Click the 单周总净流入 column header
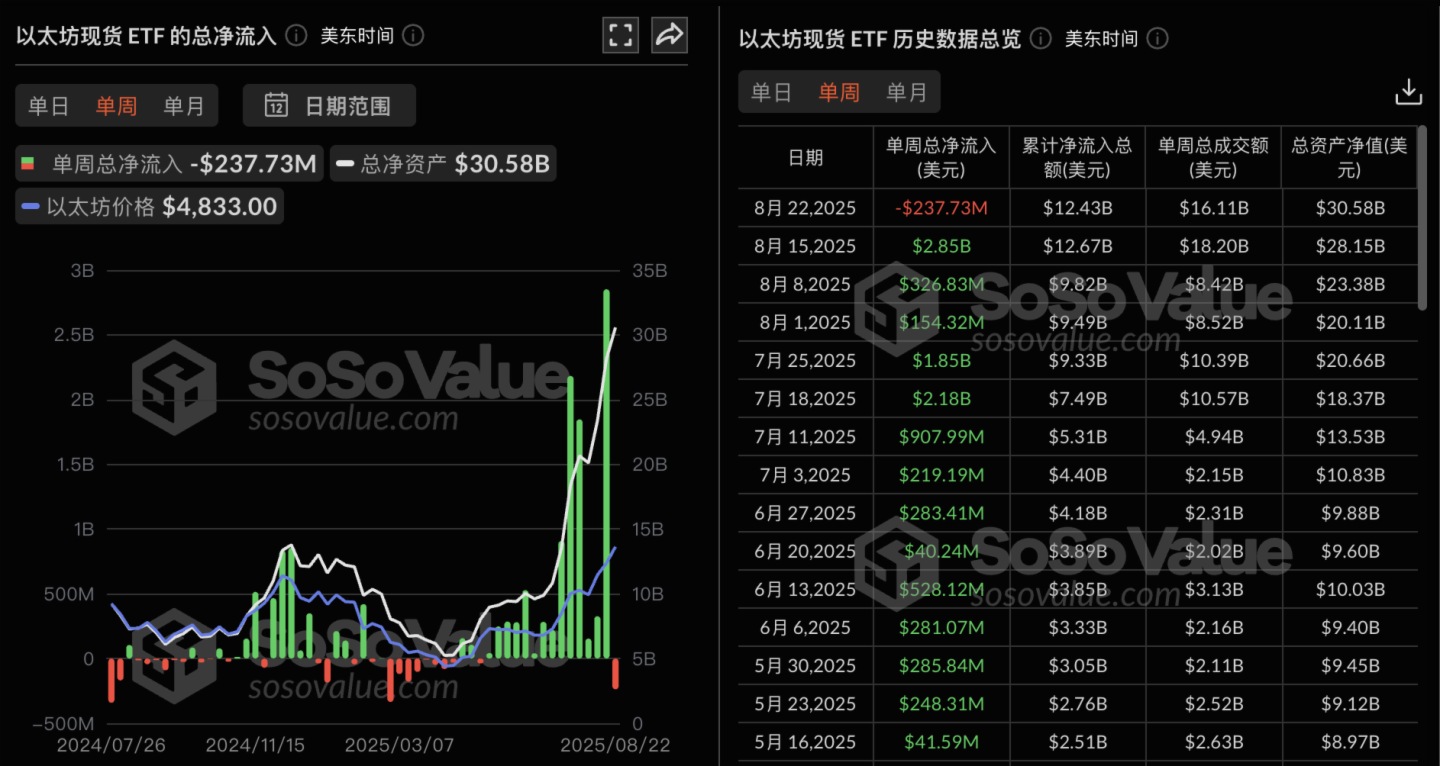 pyautogui.click(x=941, y=157)
